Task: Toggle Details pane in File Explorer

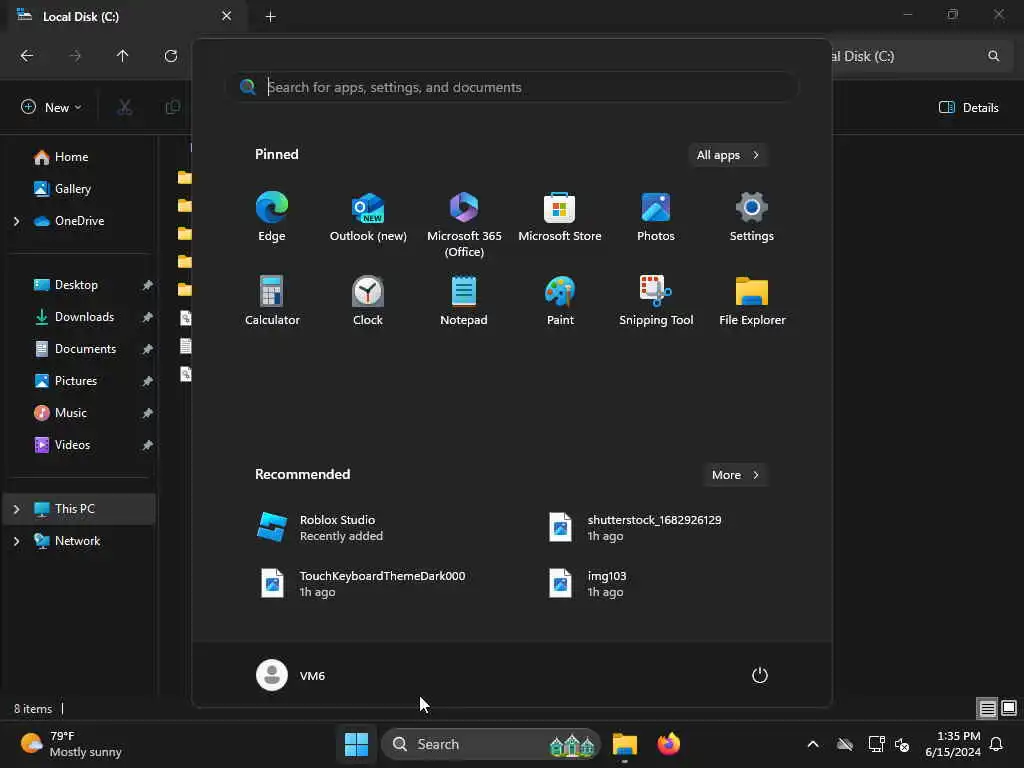Action: pyautogui.click(x=968, y=107)
